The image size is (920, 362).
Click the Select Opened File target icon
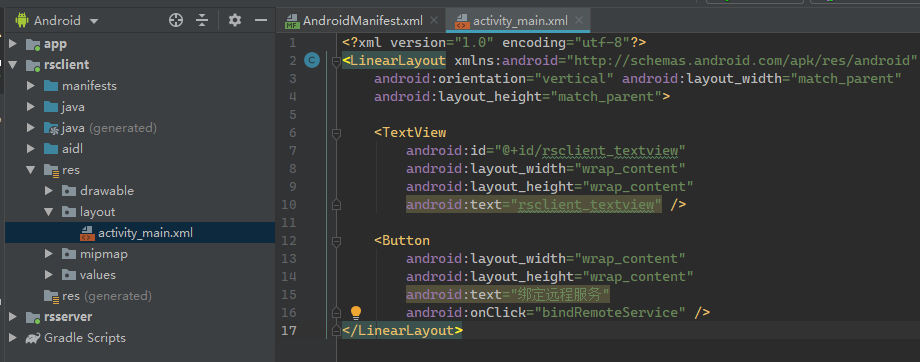click(175, 21)
